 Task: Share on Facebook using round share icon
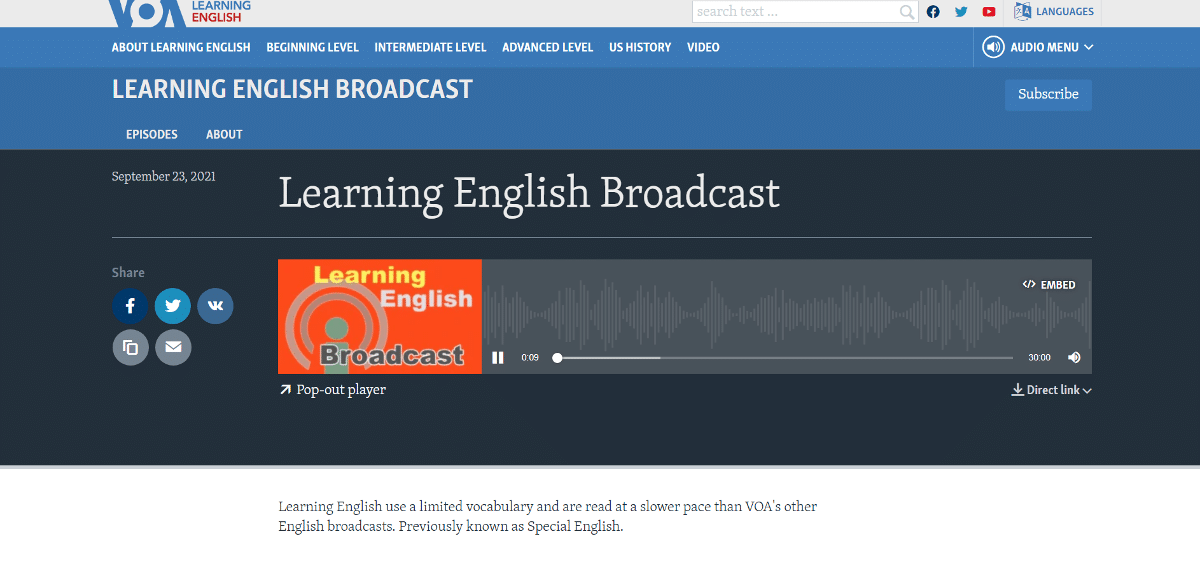(x=130, y=306)
